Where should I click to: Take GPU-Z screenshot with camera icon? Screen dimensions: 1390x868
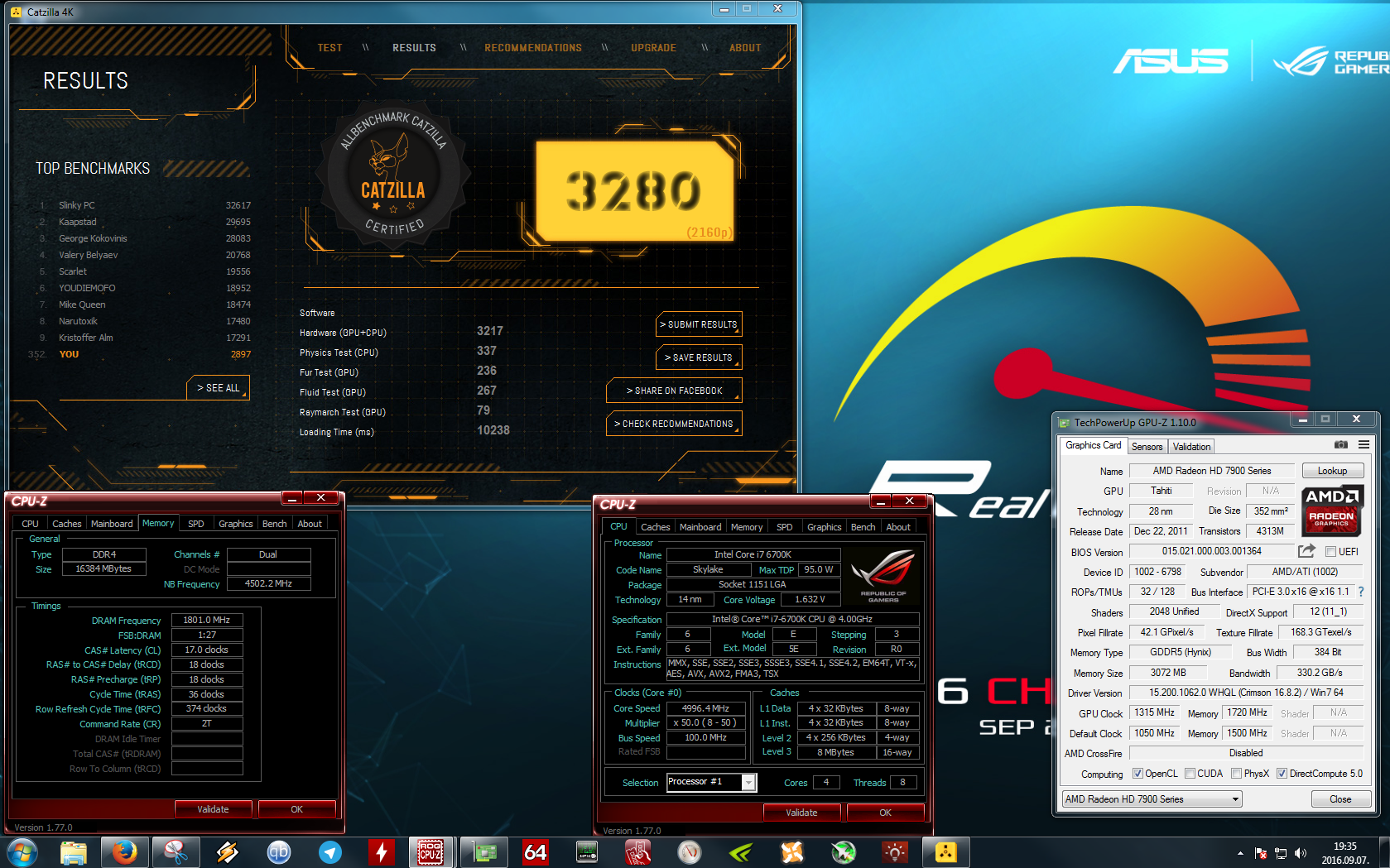(1340, 445)
